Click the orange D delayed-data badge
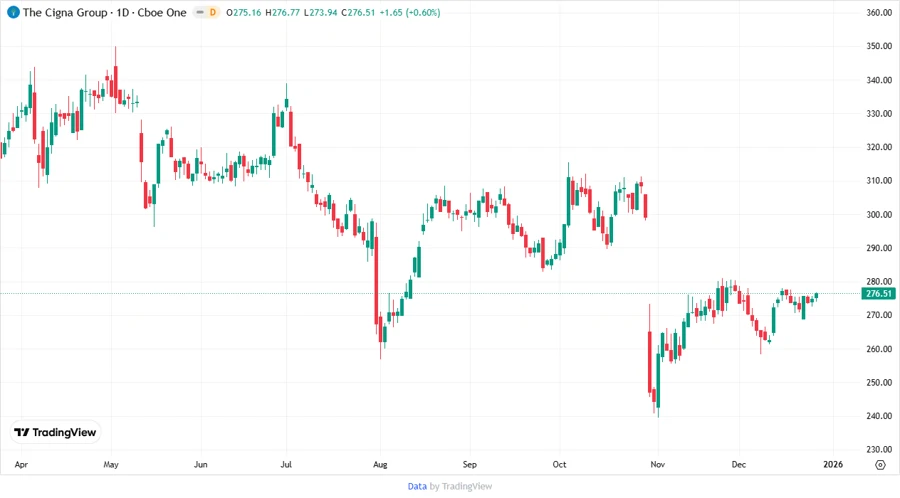 tap(212, 12)
